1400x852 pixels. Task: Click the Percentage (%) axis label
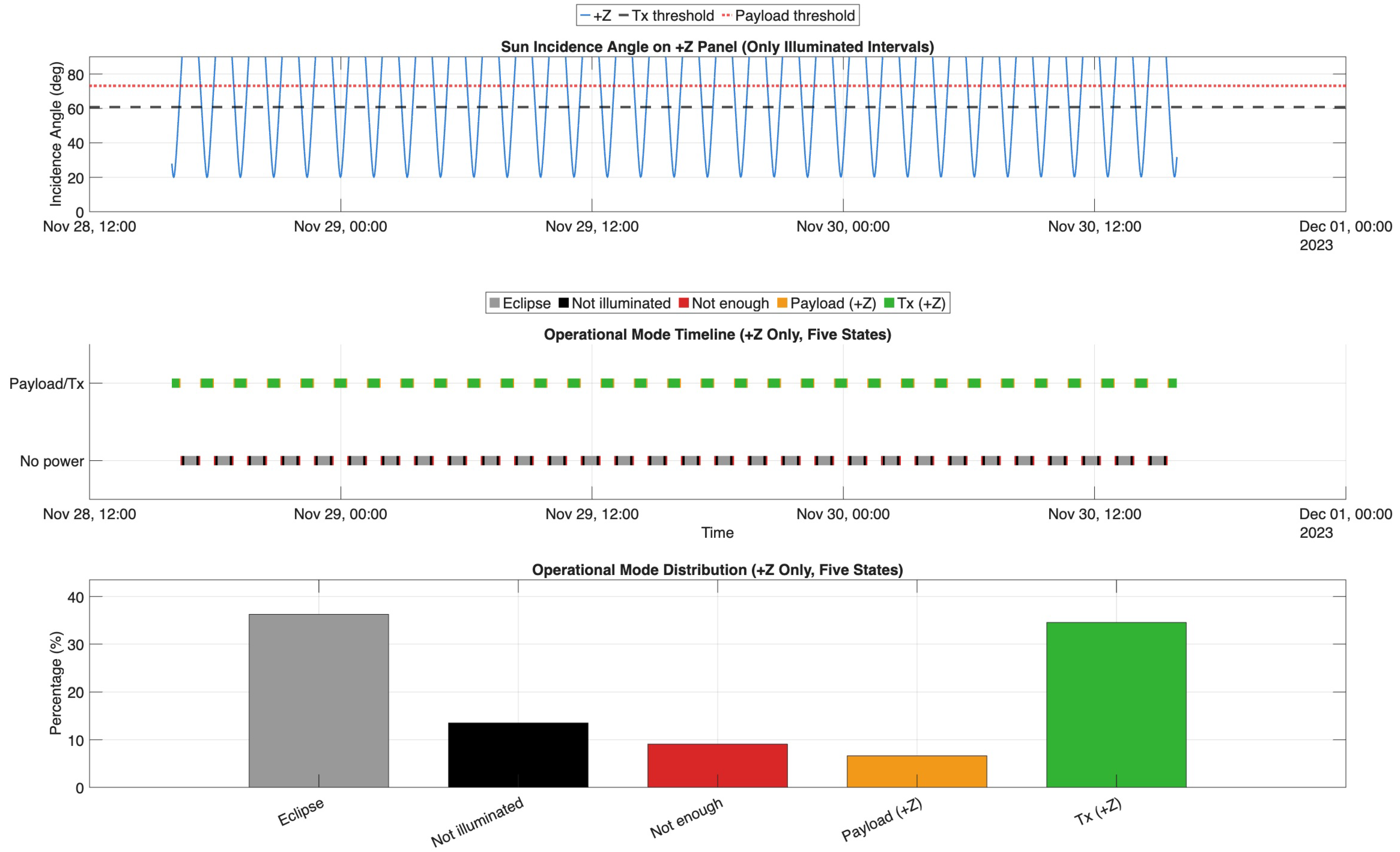point(56,683)
